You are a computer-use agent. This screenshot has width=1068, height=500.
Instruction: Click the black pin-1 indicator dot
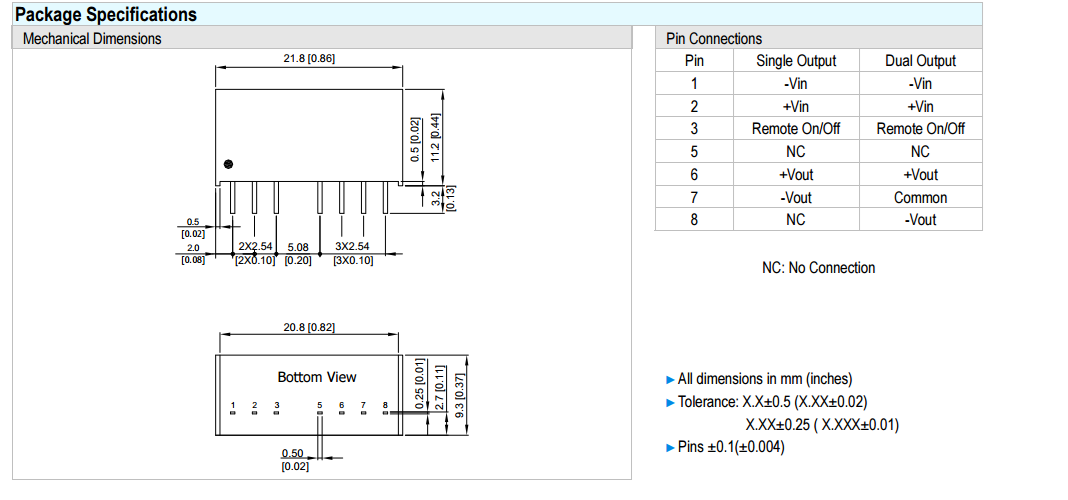[x=229, y=164]
